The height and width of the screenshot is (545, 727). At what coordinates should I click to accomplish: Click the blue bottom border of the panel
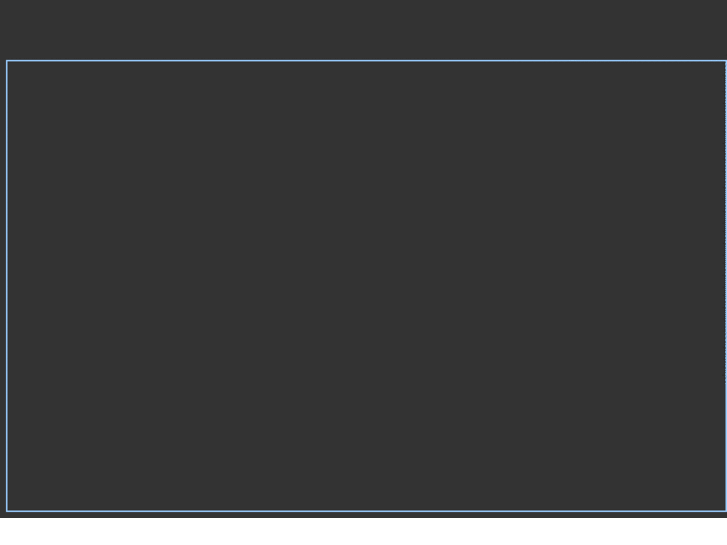click(x=366, y=511)
